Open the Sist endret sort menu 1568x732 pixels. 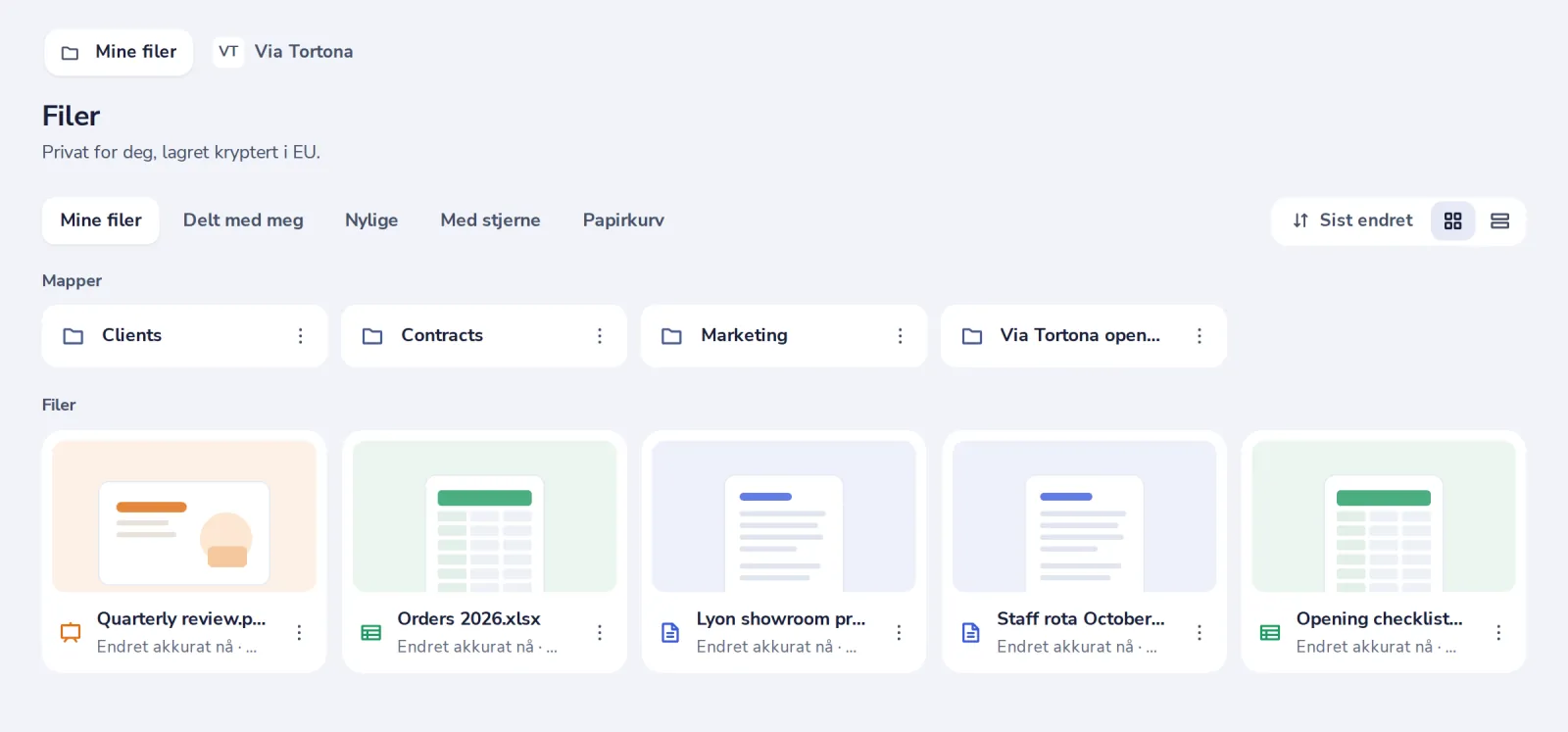[x=1352, y=221]
